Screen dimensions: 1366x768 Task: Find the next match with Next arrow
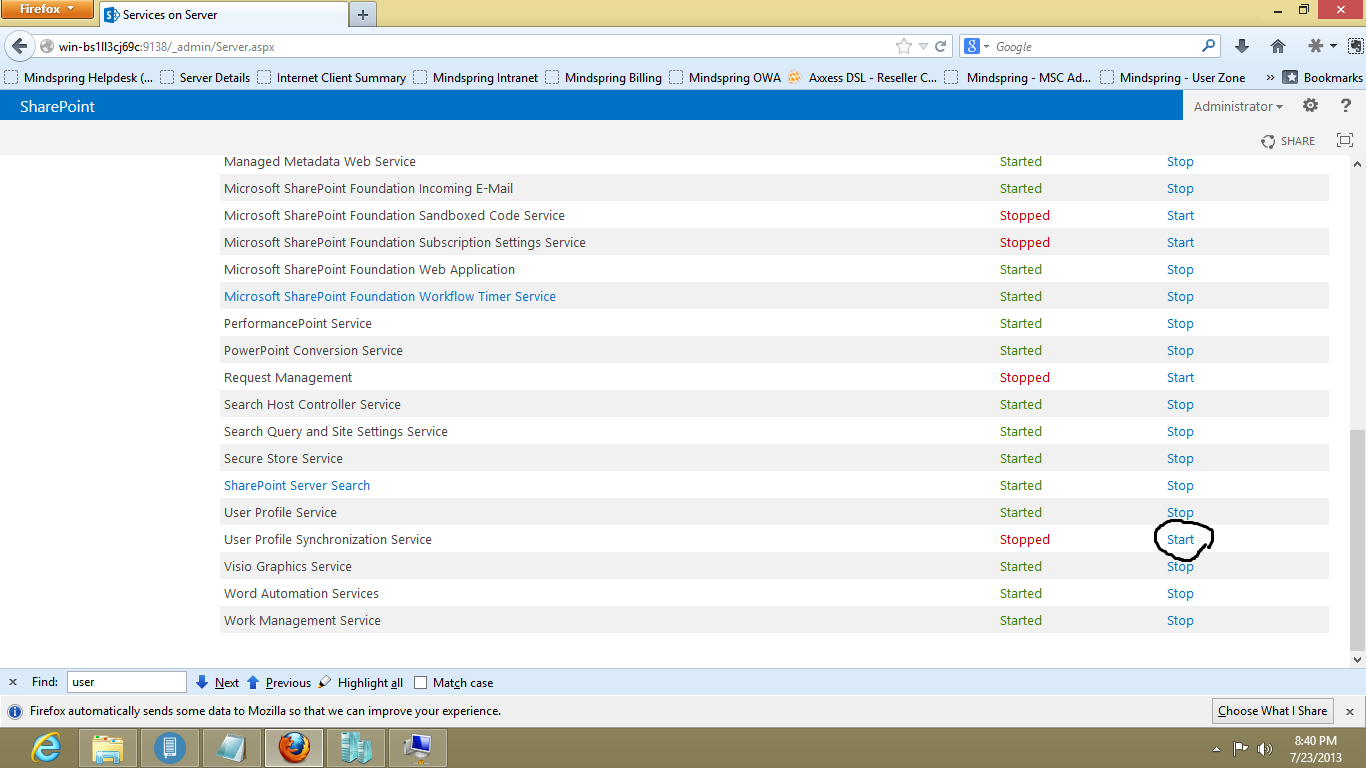coord(217,682)
